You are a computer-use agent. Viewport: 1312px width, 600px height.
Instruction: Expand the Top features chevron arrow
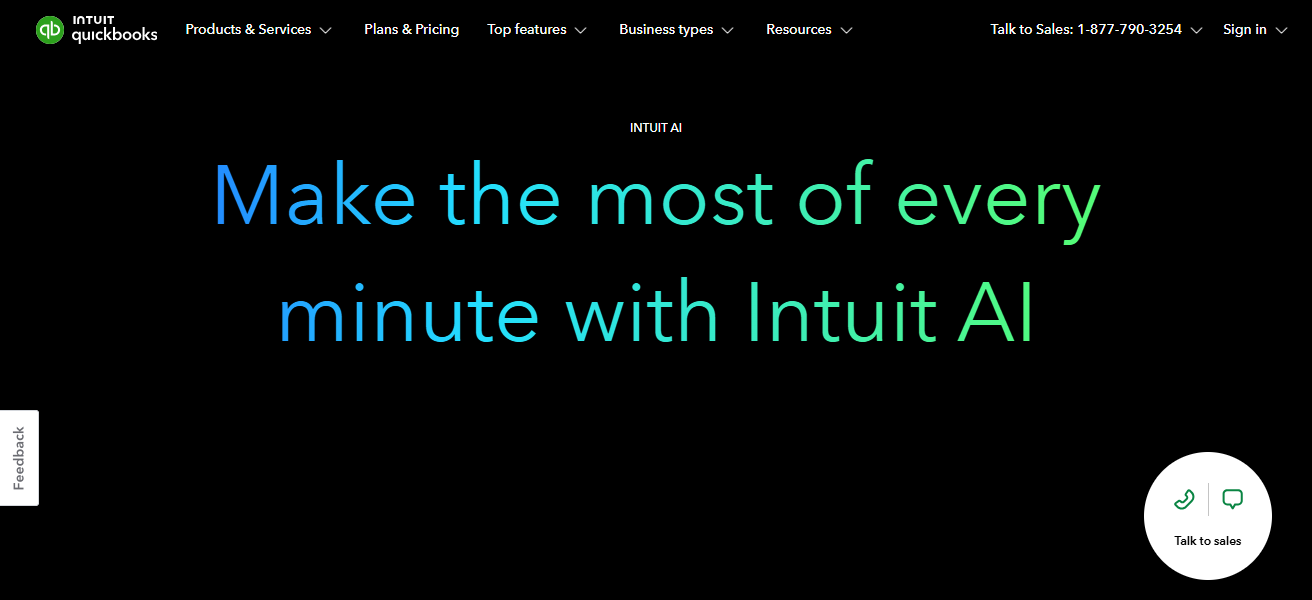[x=582, y=31]
